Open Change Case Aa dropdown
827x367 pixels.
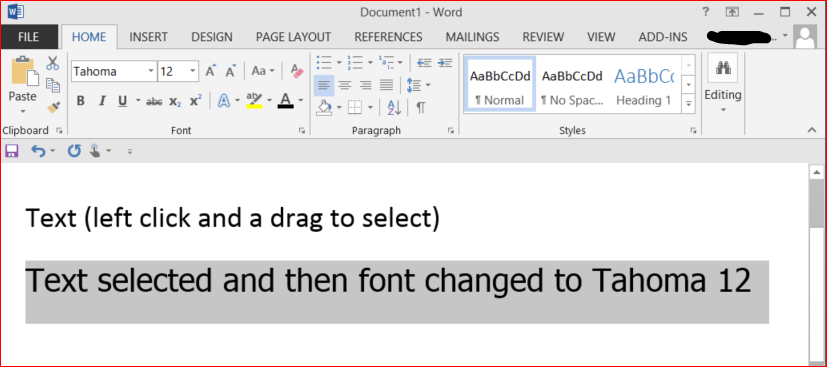click(x=263, y=71)
